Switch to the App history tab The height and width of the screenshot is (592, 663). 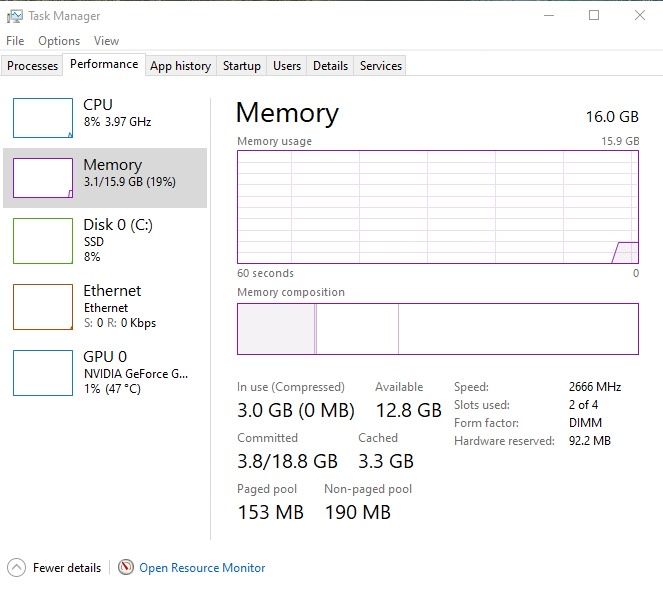(180, 66)
